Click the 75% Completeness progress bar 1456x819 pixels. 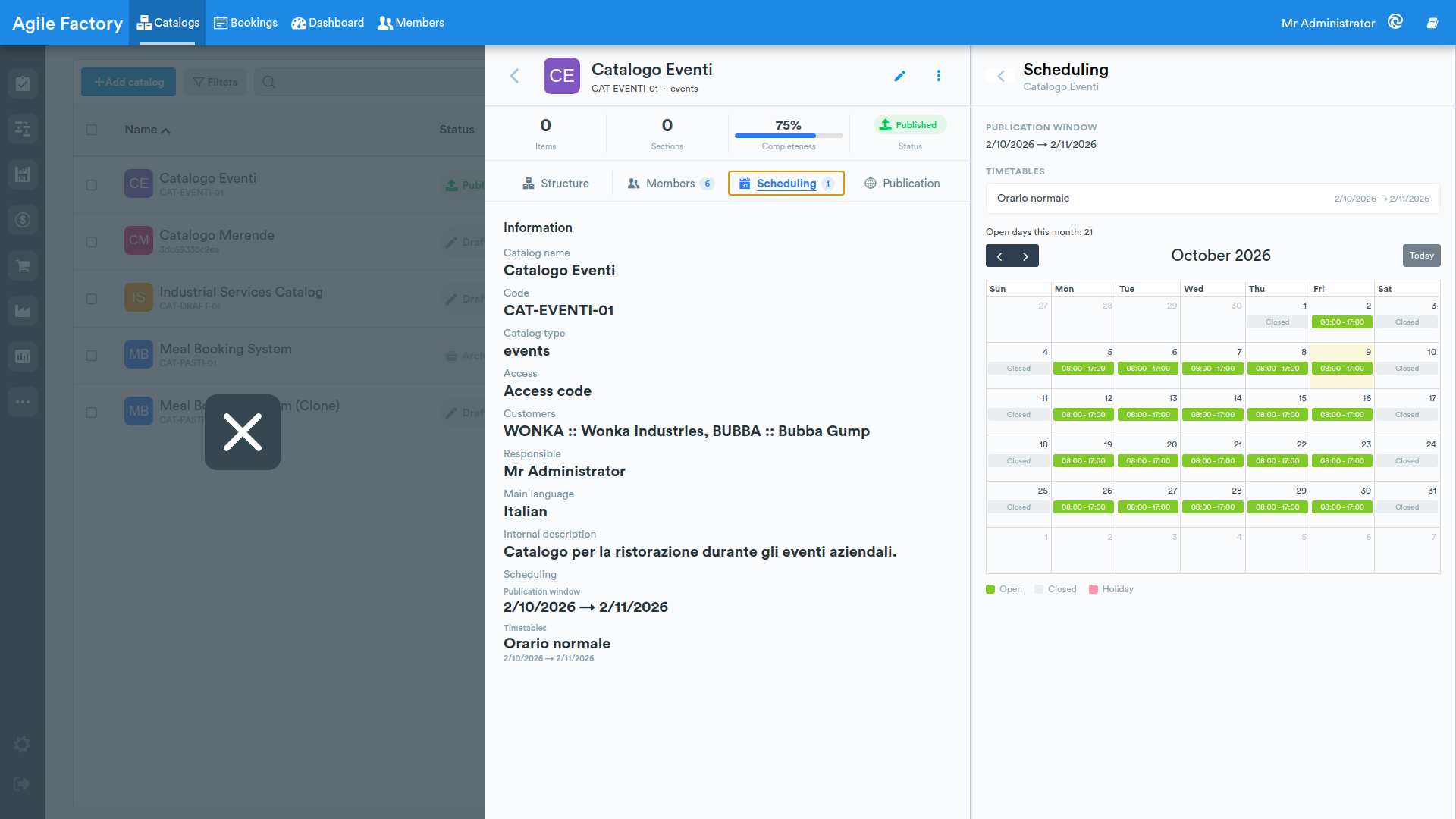point(789,136)
